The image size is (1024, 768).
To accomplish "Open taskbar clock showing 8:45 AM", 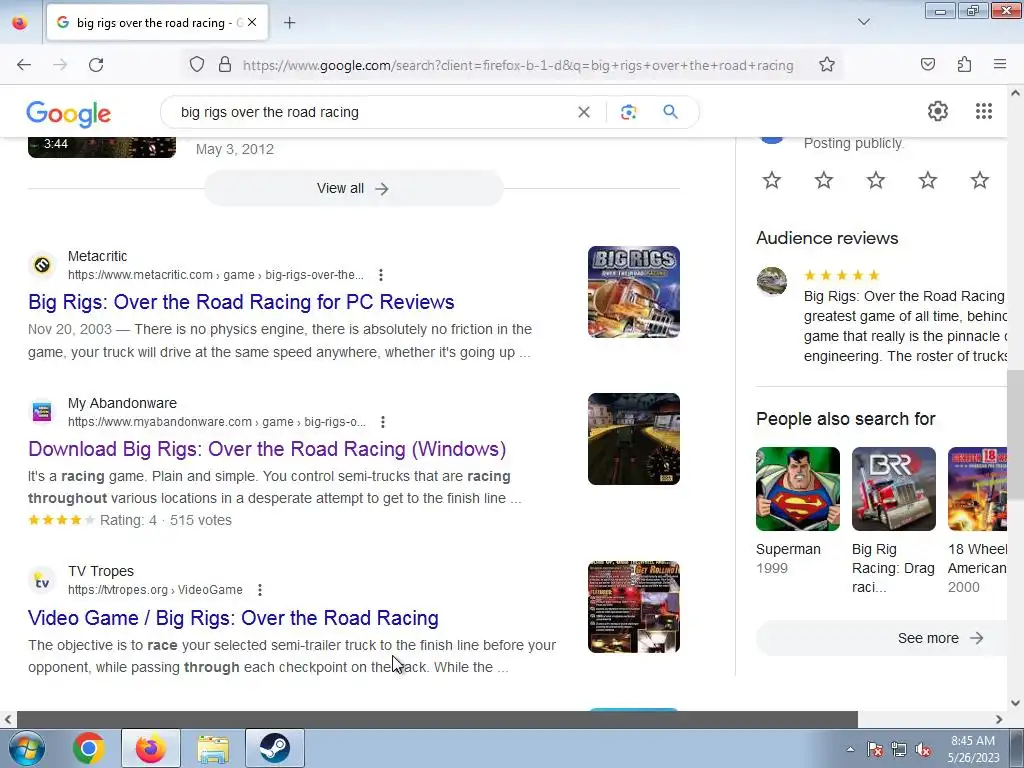I will 973,749.
